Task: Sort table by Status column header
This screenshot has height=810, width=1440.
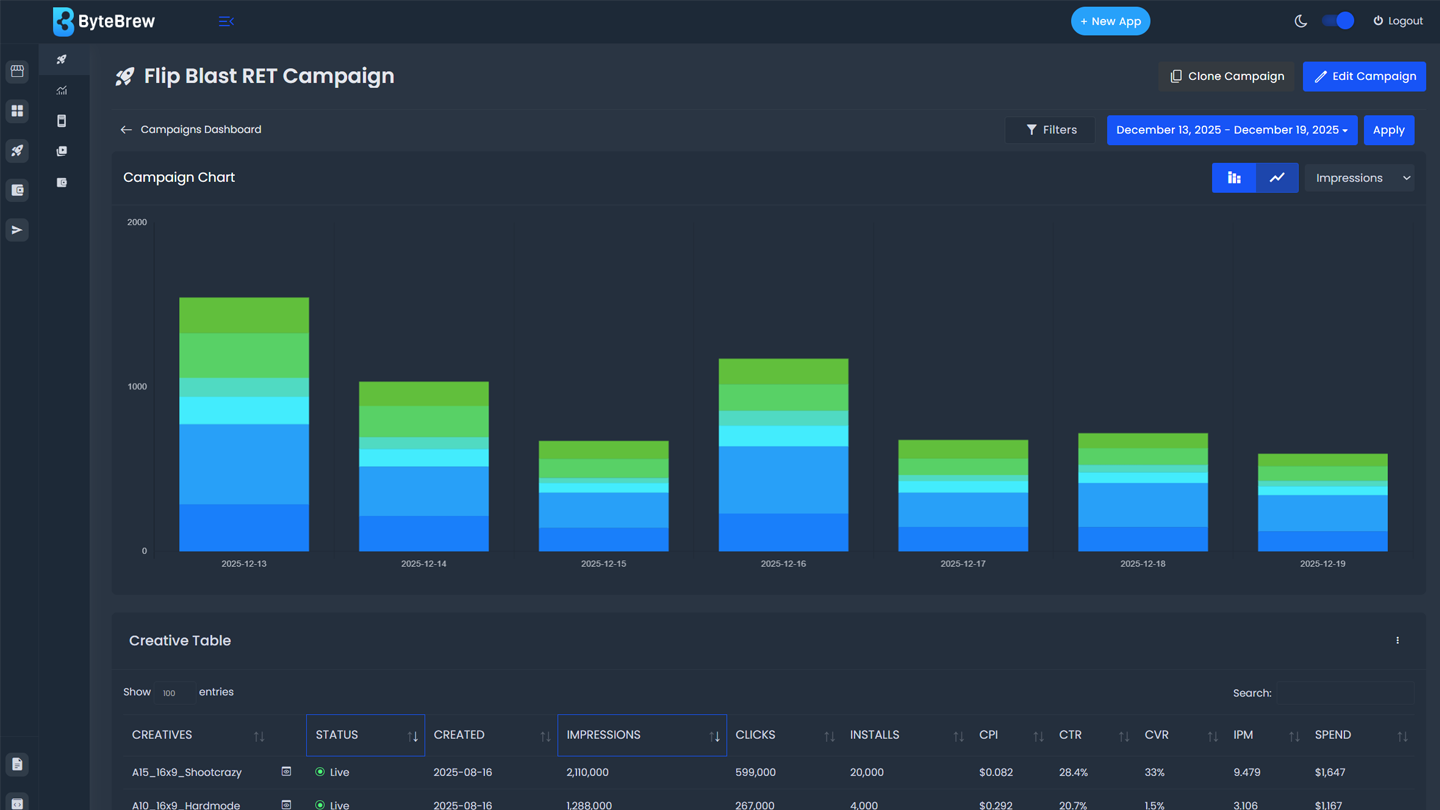Action: point(365,735)
